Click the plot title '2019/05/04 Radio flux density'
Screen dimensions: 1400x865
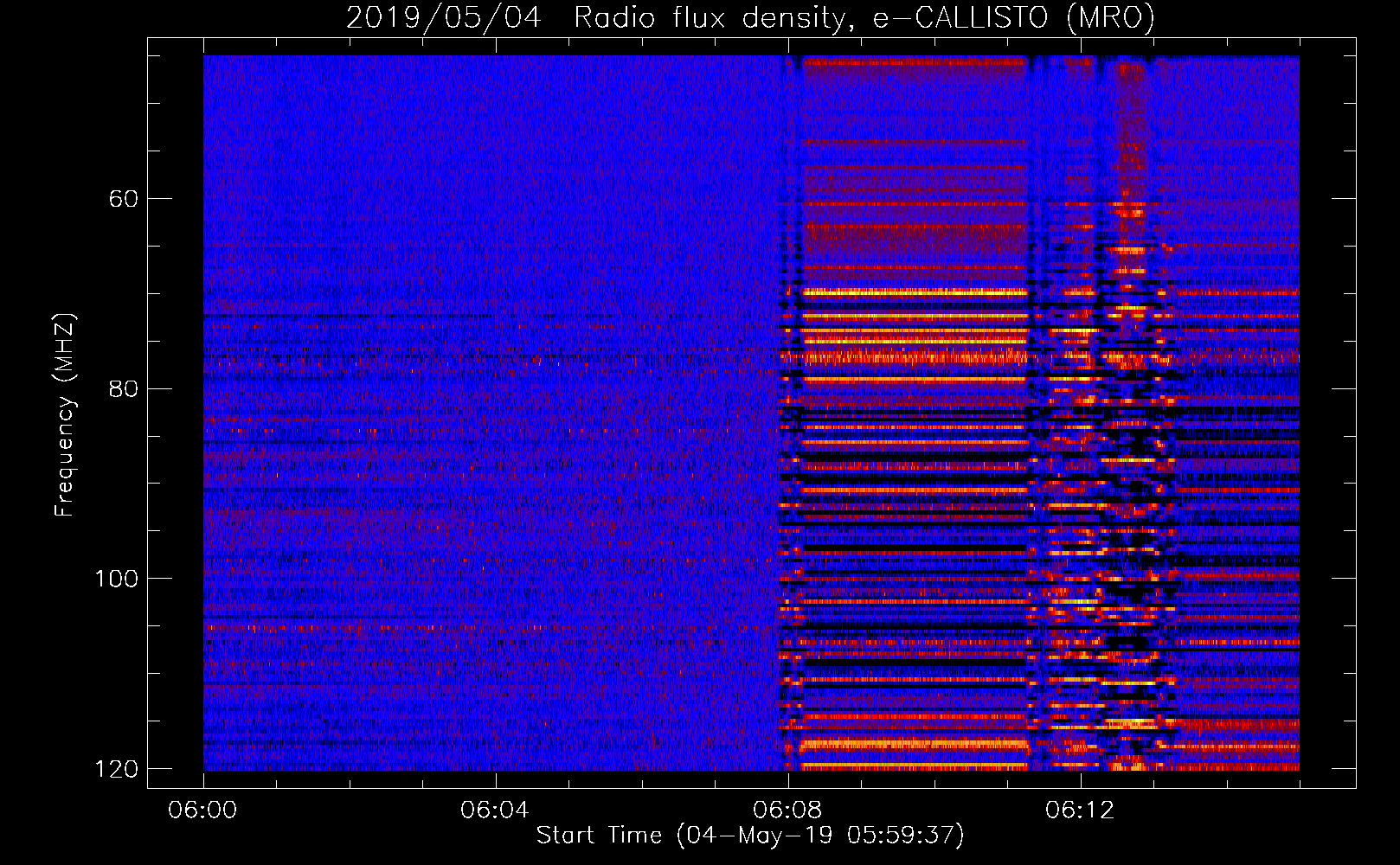750,17
